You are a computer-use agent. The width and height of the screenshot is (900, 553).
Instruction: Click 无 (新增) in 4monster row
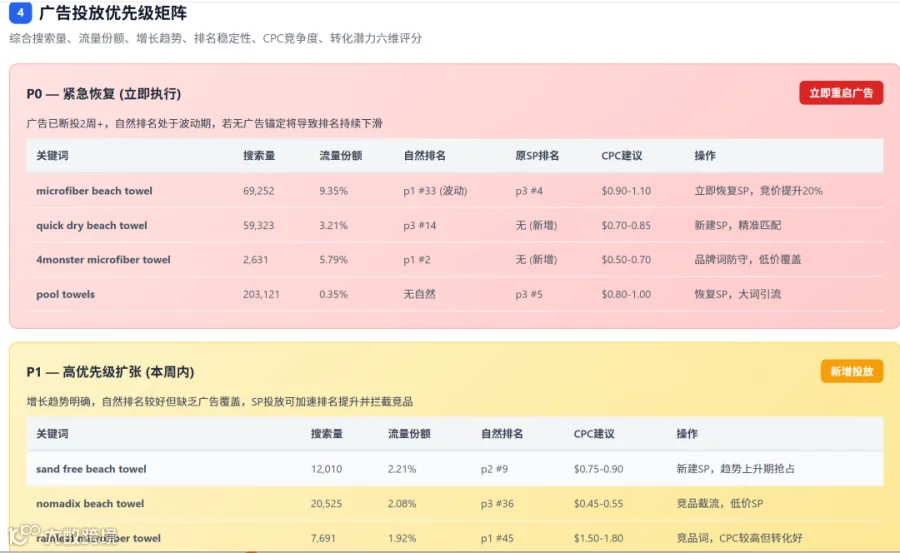click(536, 260)
